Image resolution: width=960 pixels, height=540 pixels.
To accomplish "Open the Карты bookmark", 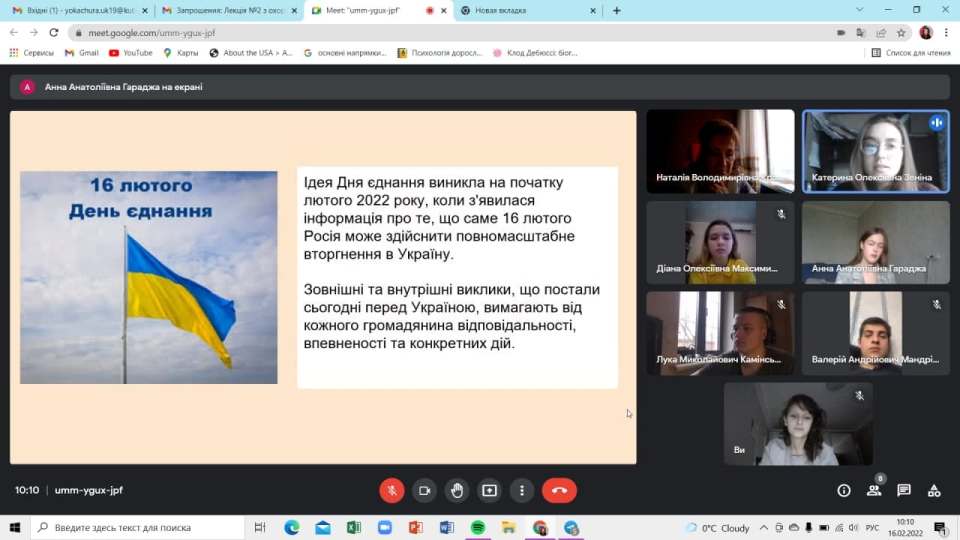I will [181, 53].
